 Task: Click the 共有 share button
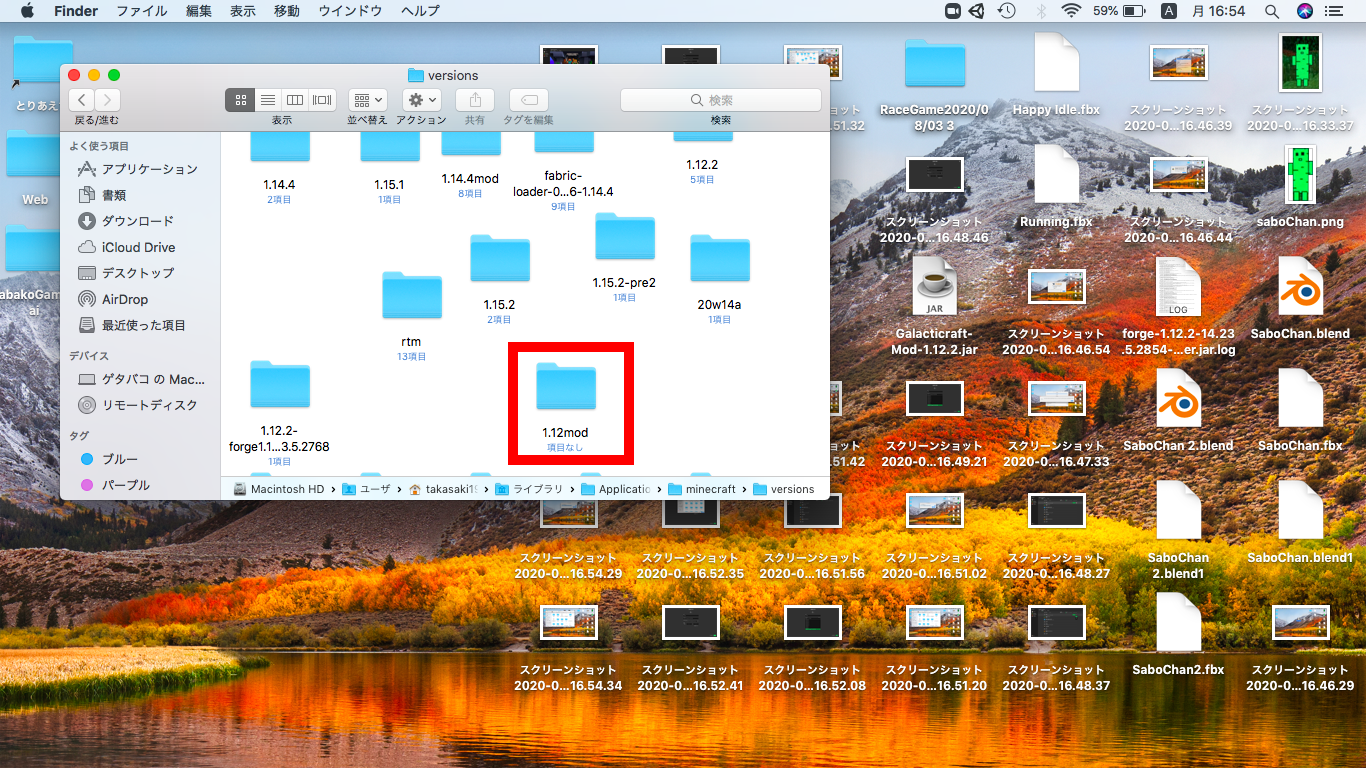[x=475, y=100]
